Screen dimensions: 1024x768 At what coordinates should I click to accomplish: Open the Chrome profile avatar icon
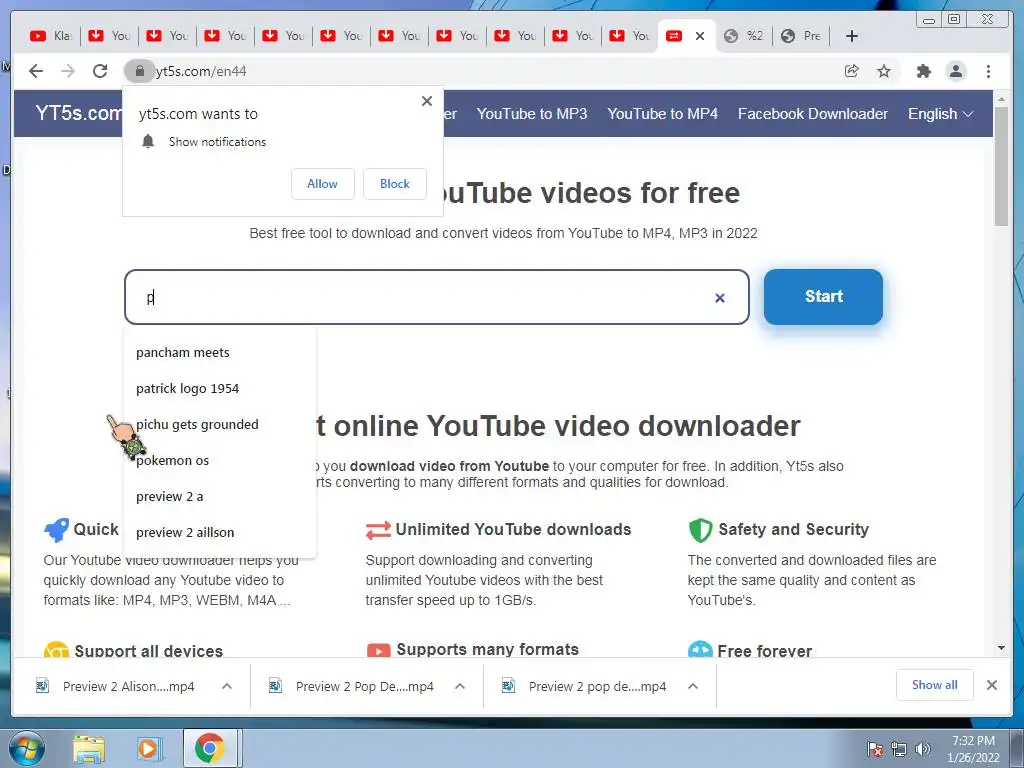955,71
